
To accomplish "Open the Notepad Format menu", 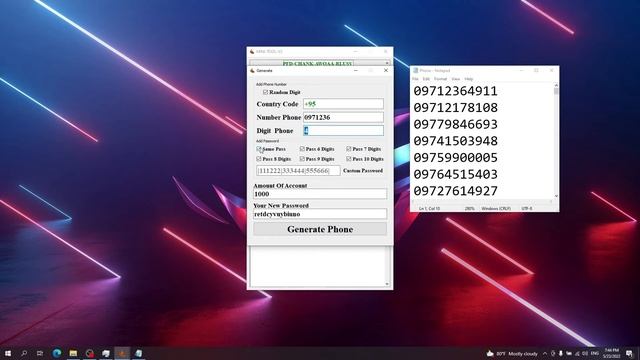I will [440, 79].
